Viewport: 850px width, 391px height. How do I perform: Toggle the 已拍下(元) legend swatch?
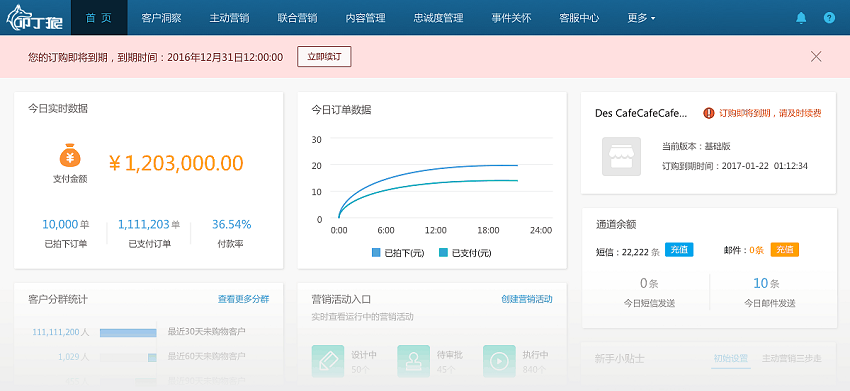tap(376, 252)
